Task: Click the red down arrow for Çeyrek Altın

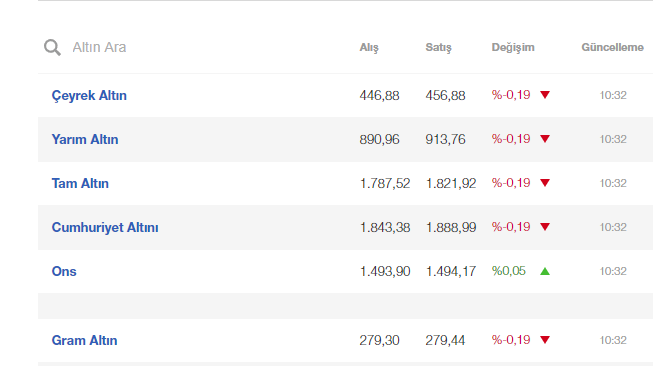Action: tap(545, 95)
